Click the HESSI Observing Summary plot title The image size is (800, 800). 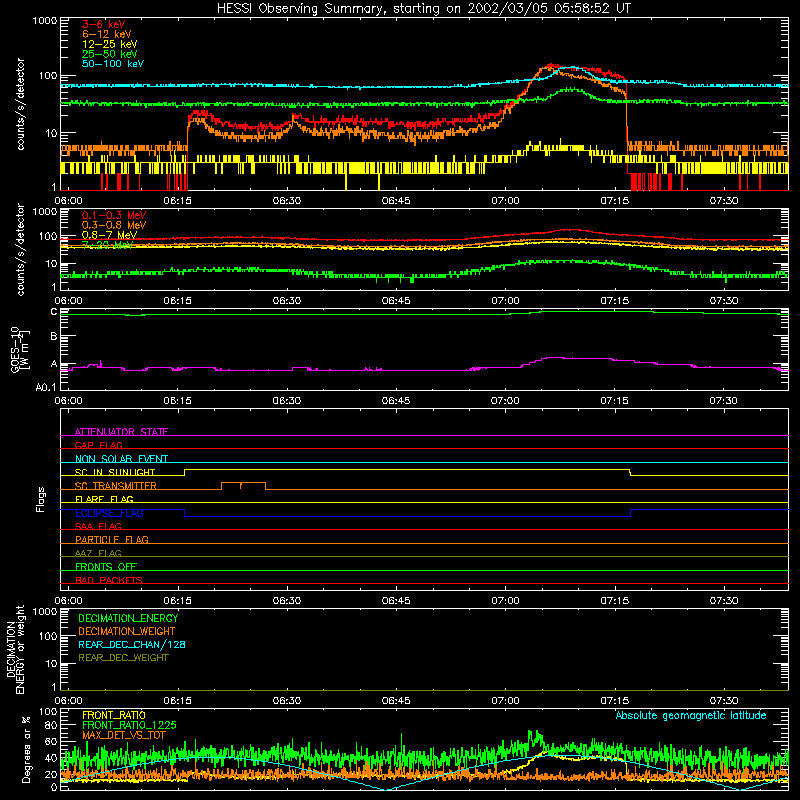tap(424, 9)
